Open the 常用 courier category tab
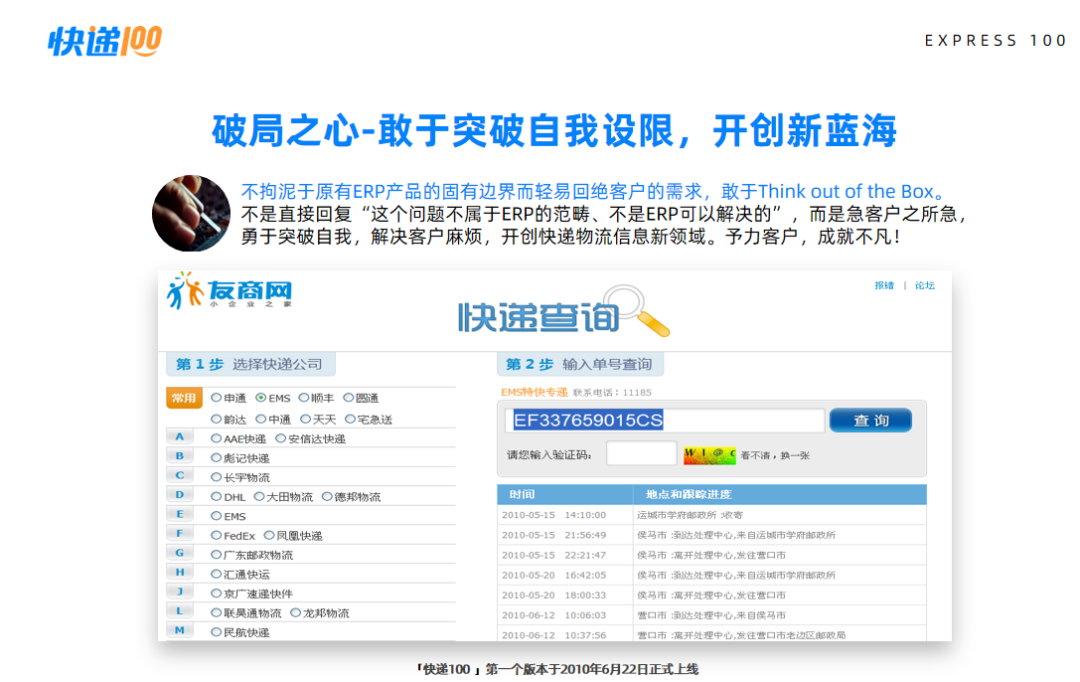 184,398
